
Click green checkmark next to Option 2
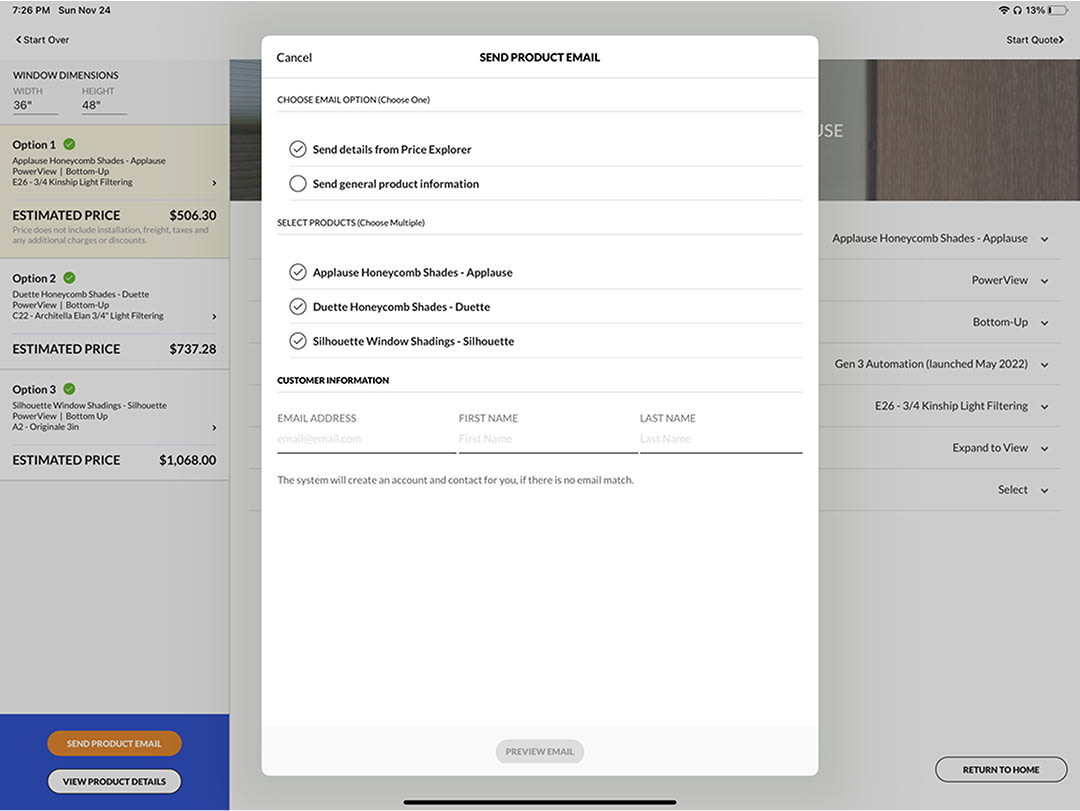(70, 278)
